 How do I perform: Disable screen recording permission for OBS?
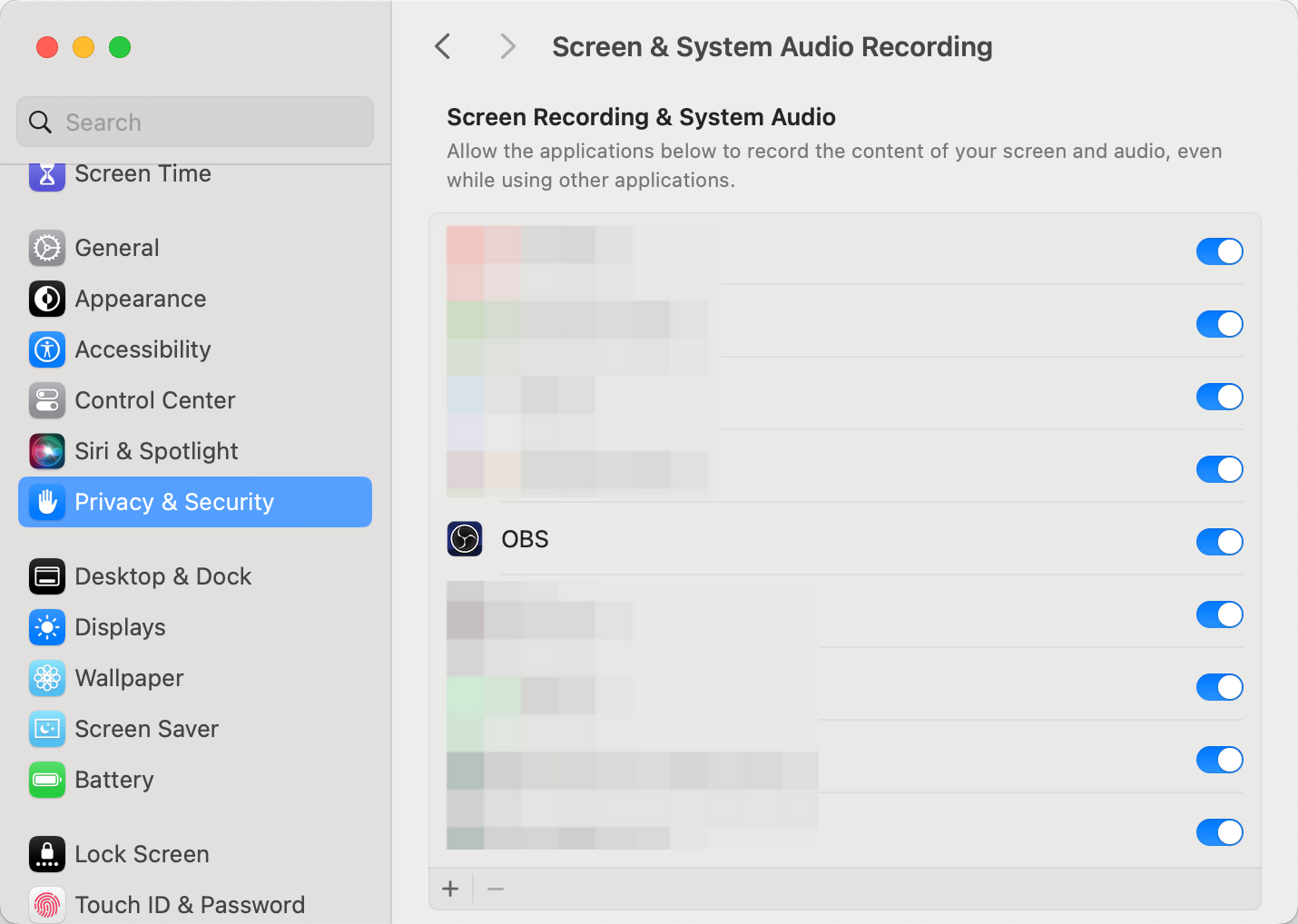1219,542
